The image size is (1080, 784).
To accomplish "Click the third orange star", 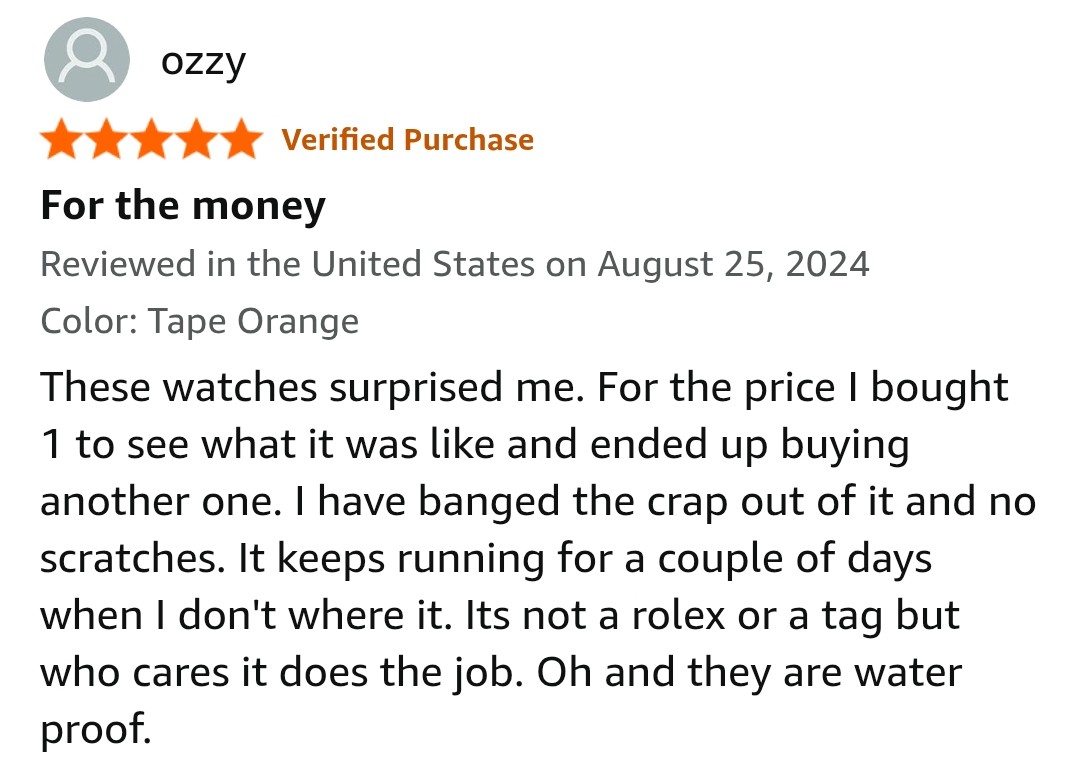I will [x=152, y=140].
